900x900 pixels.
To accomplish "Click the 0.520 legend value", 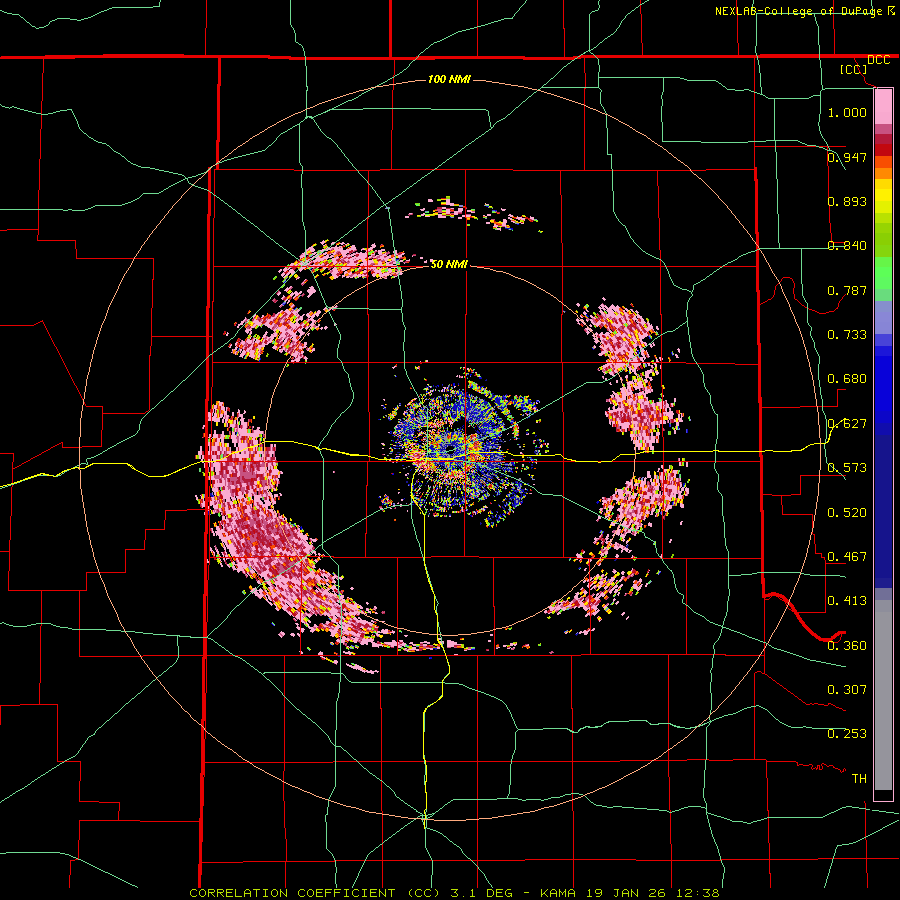I will coord(847,513).
